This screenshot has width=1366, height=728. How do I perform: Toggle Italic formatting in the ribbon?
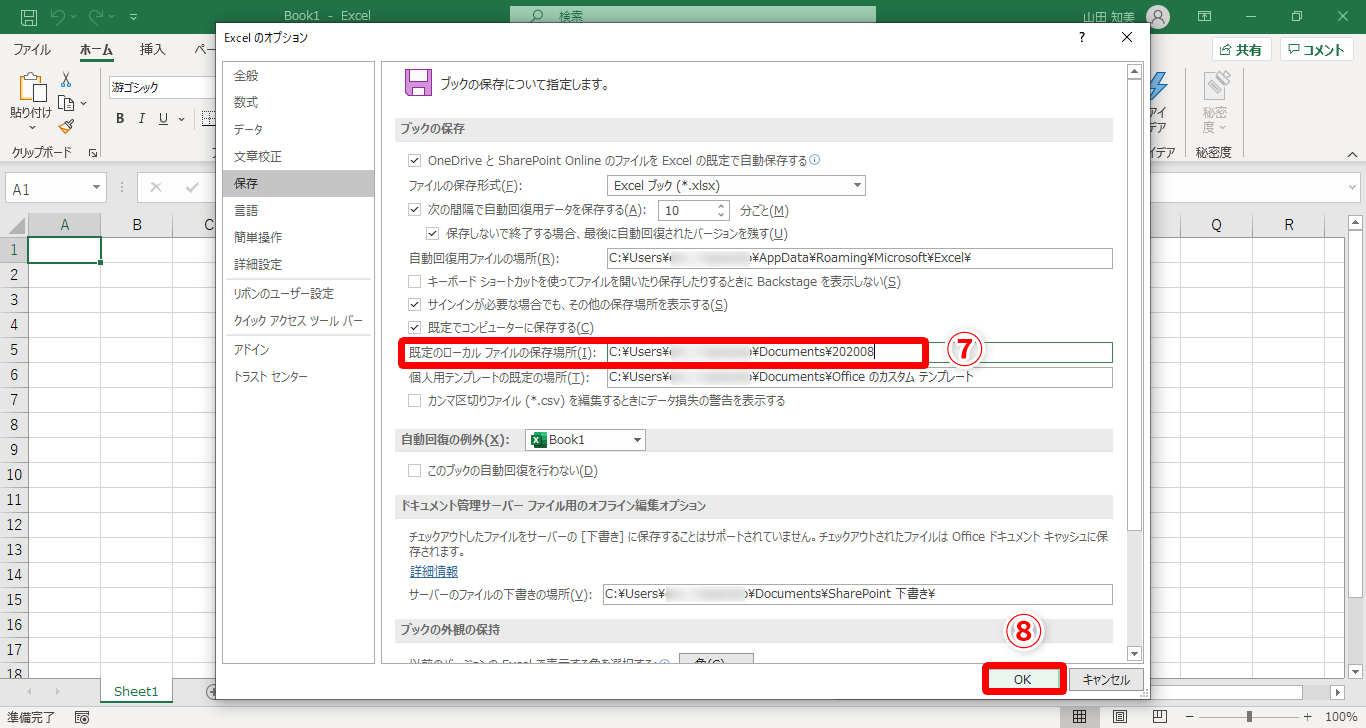point(142,119)
